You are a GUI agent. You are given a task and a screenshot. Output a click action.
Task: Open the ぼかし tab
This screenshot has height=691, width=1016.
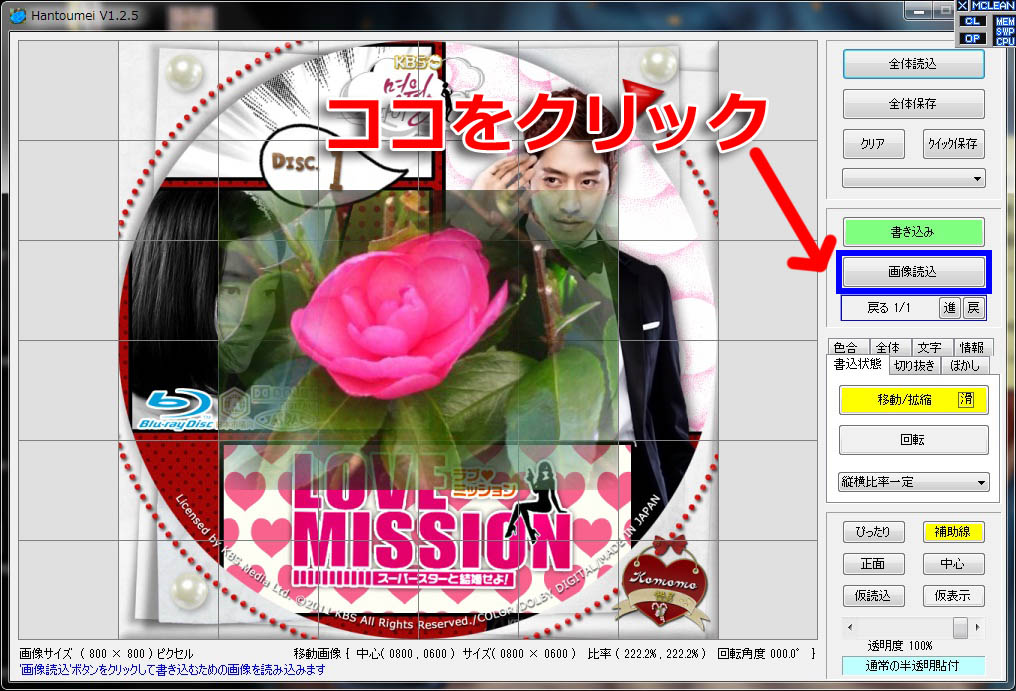tap(965, 366)
